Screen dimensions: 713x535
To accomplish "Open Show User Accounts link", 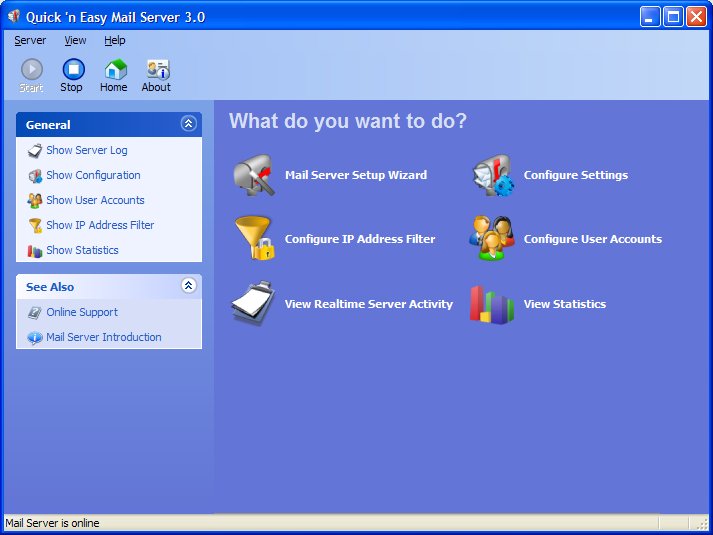I will 95,200.
